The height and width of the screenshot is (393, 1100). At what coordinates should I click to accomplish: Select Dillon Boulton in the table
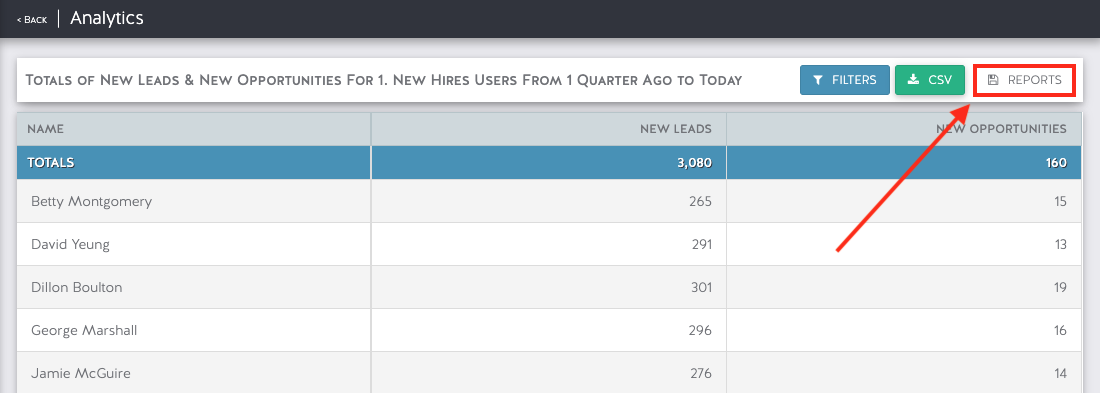(x=76, y=287)
